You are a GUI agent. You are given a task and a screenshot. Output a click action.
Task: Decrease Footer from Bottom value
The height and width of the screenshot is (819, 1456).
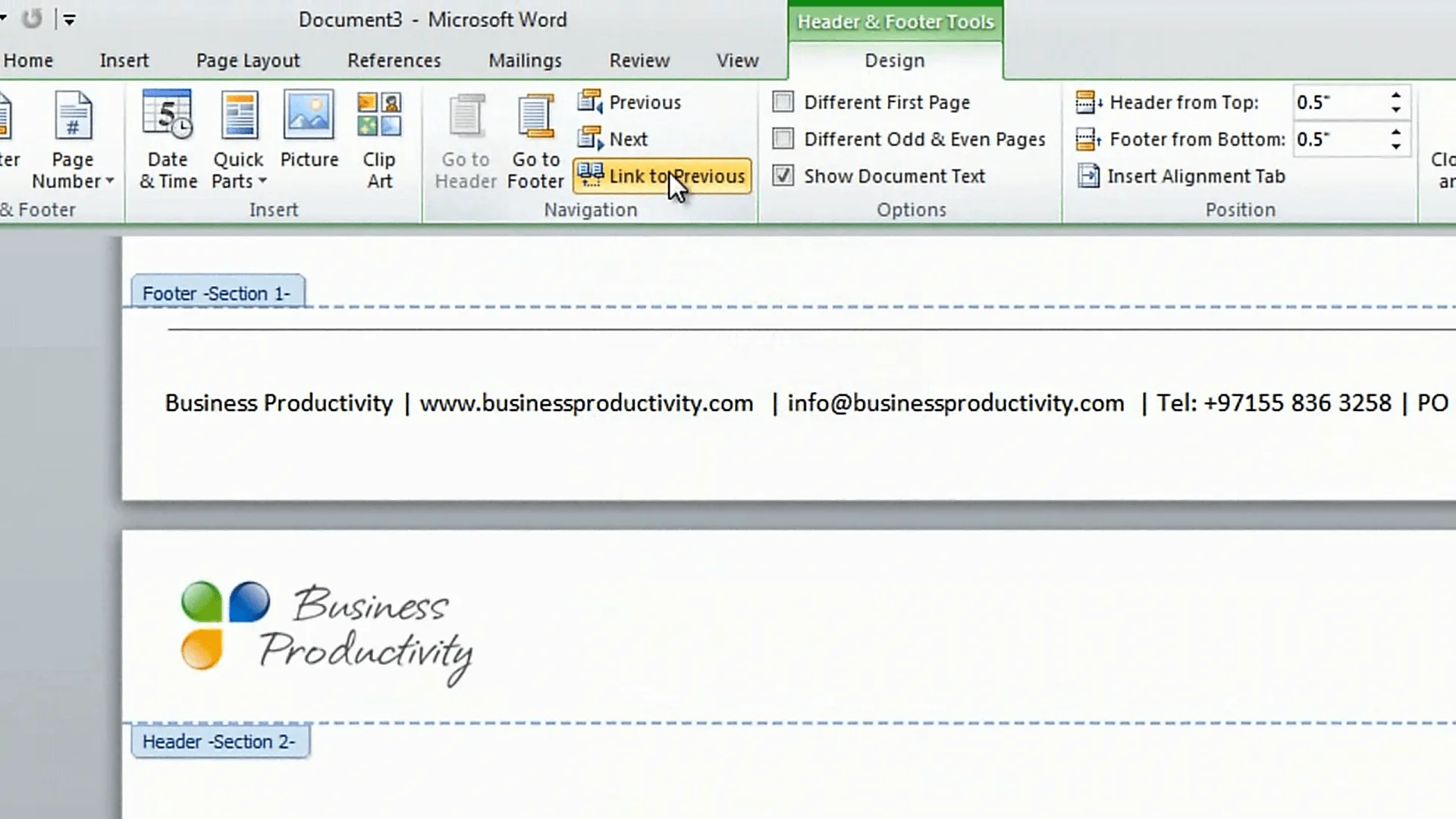tap(1396, 146)
